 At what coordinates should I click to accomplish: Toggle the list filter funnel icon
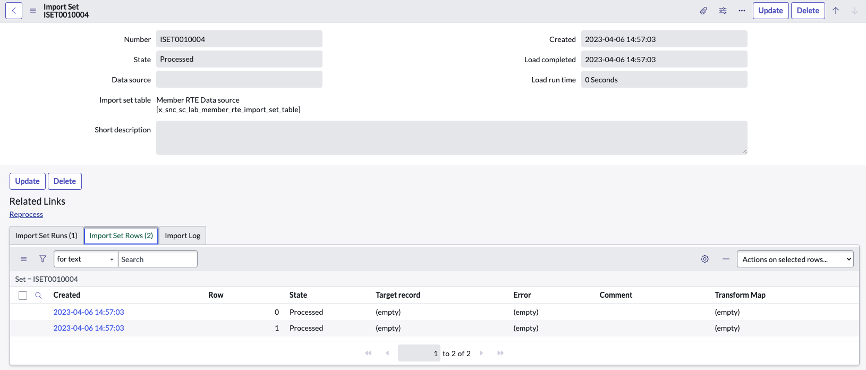click(43, 259)
